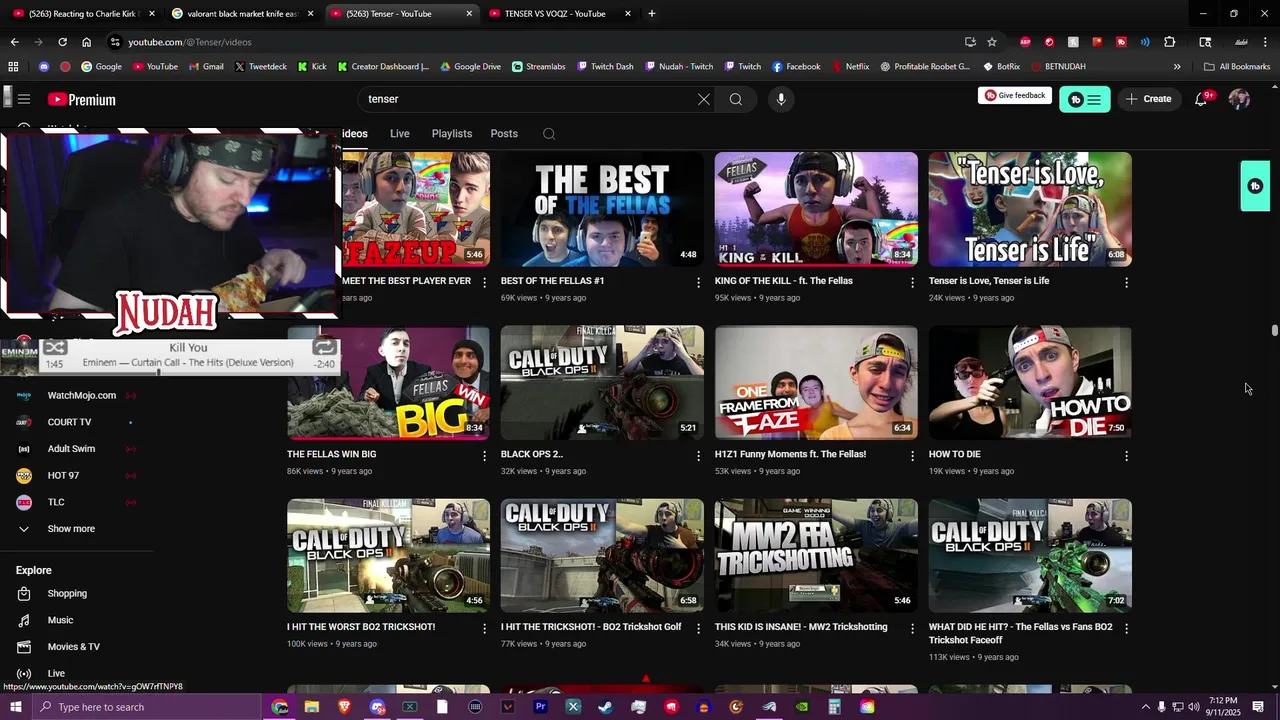Open Movies & TV in sidebar
Image resolution: width=1280 pixels, height=720 pixels.
click(73, 647)
